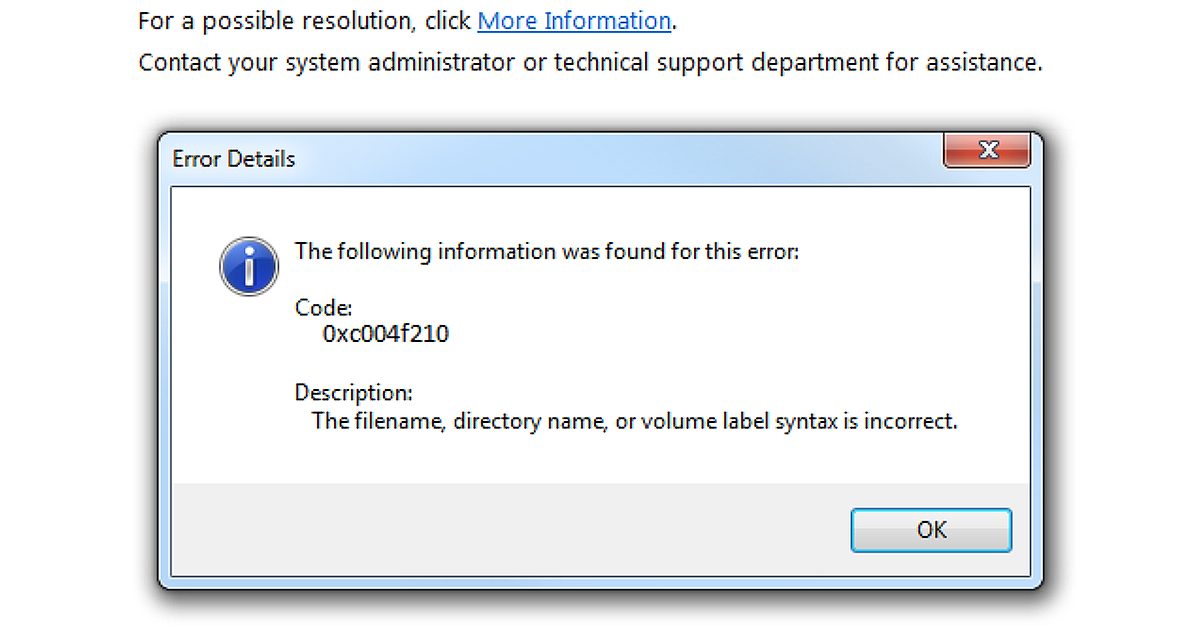Click the OK button to acknowledge the error

(x=930, y=530)
